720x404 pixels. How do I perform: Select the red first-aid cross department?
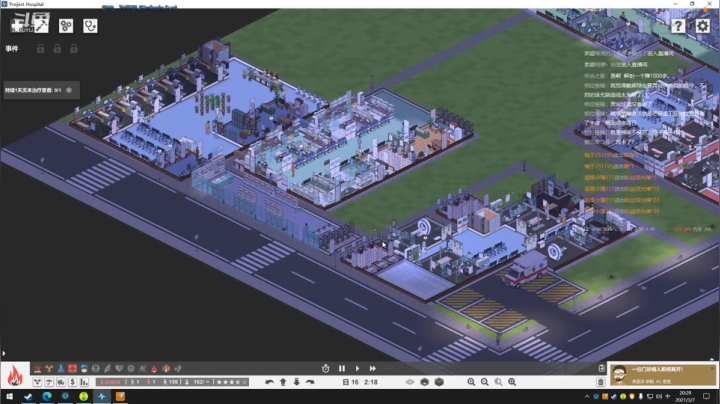73,368
